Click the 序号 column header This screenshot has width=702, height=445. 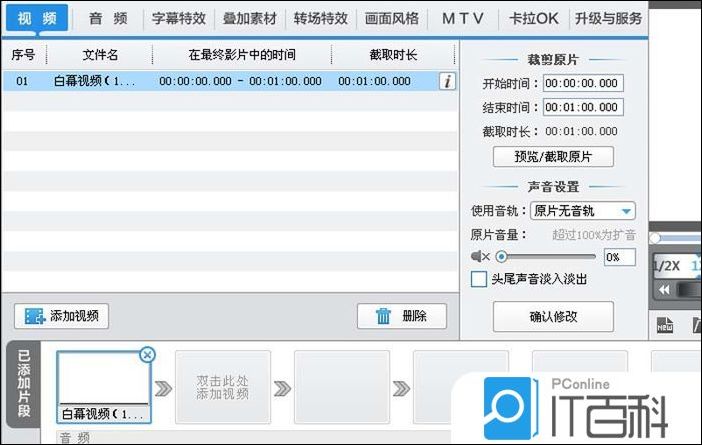[x=23, y=55]
